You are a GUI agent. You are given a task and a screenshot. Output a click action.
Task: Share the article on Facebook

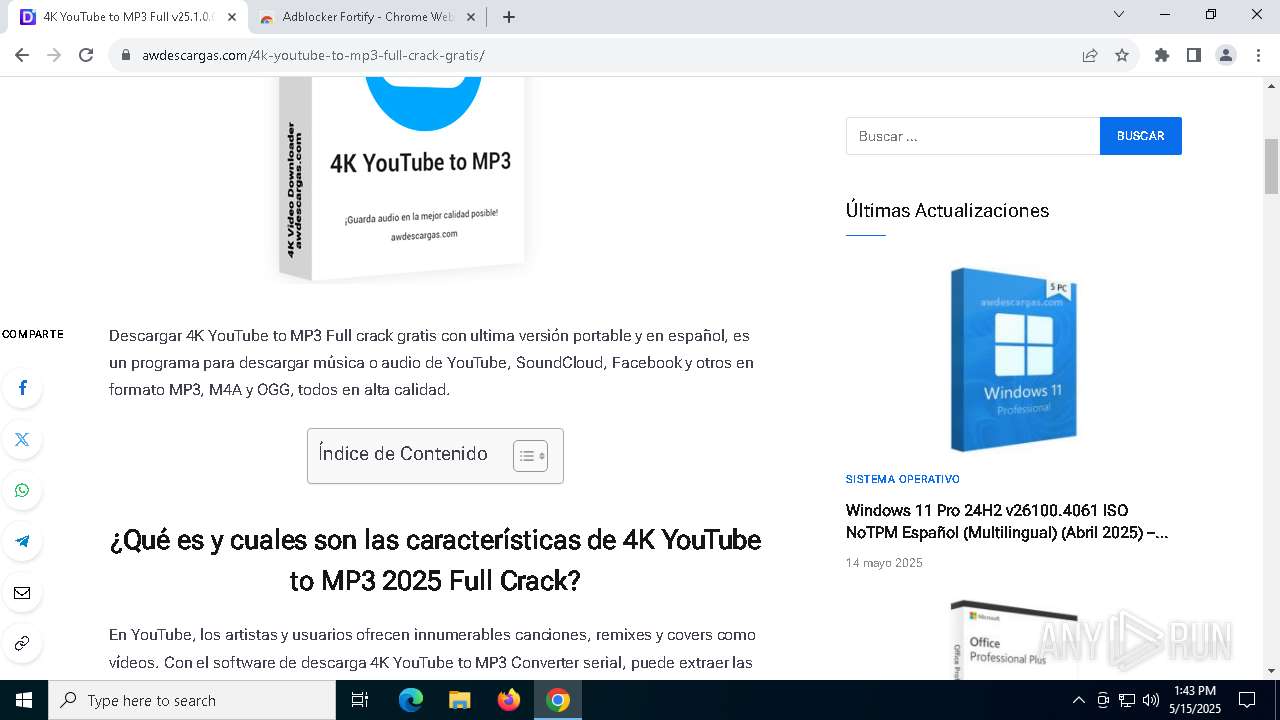click(22, 388)
